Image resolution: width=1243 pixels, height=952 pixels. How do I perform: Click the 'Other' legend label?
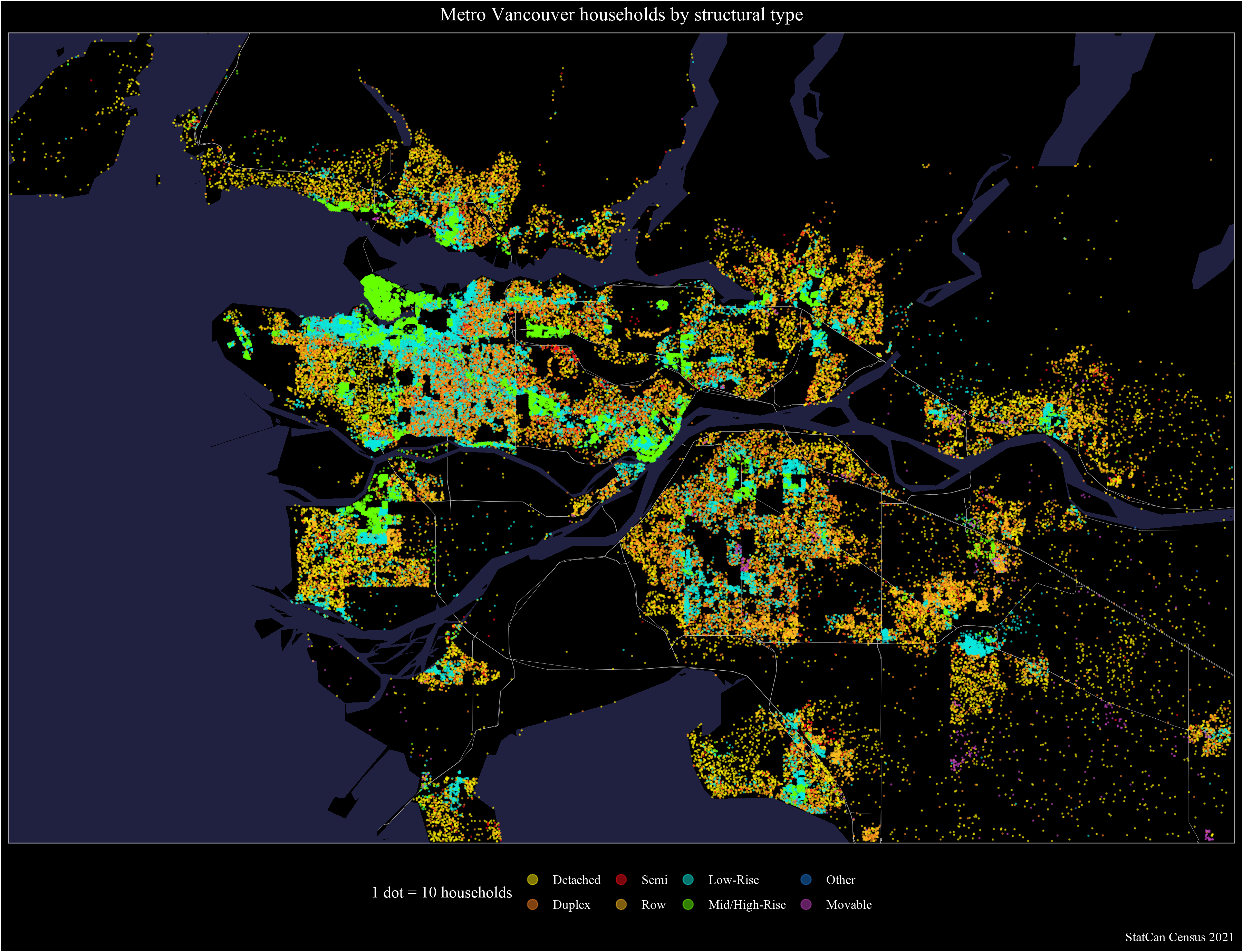point(840,880)
